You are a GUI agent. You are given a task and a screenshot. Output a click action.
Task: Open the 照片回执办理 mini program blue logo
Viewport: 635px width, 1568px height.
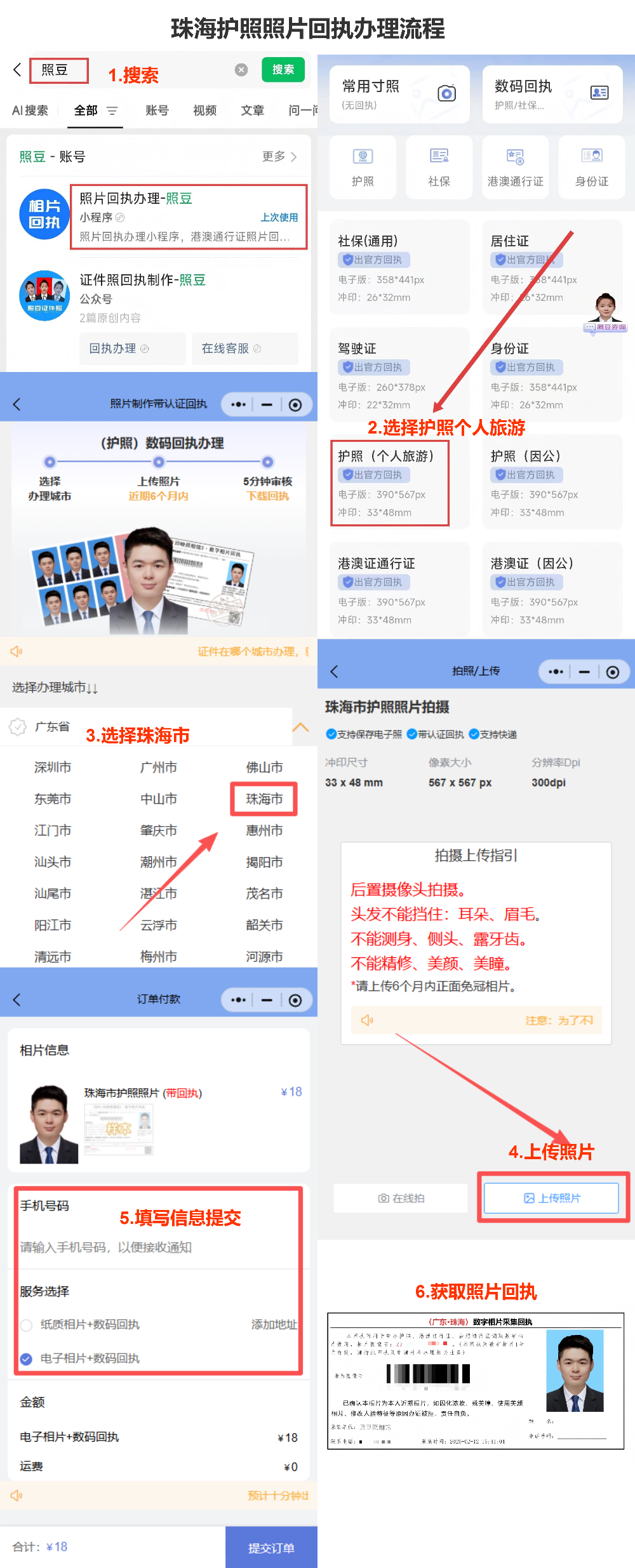tap(44, 215)
